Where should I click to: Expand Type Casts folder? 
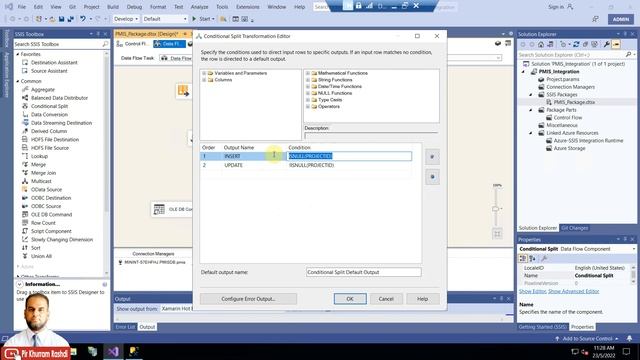pyautogui.click(x=308, y=100)
